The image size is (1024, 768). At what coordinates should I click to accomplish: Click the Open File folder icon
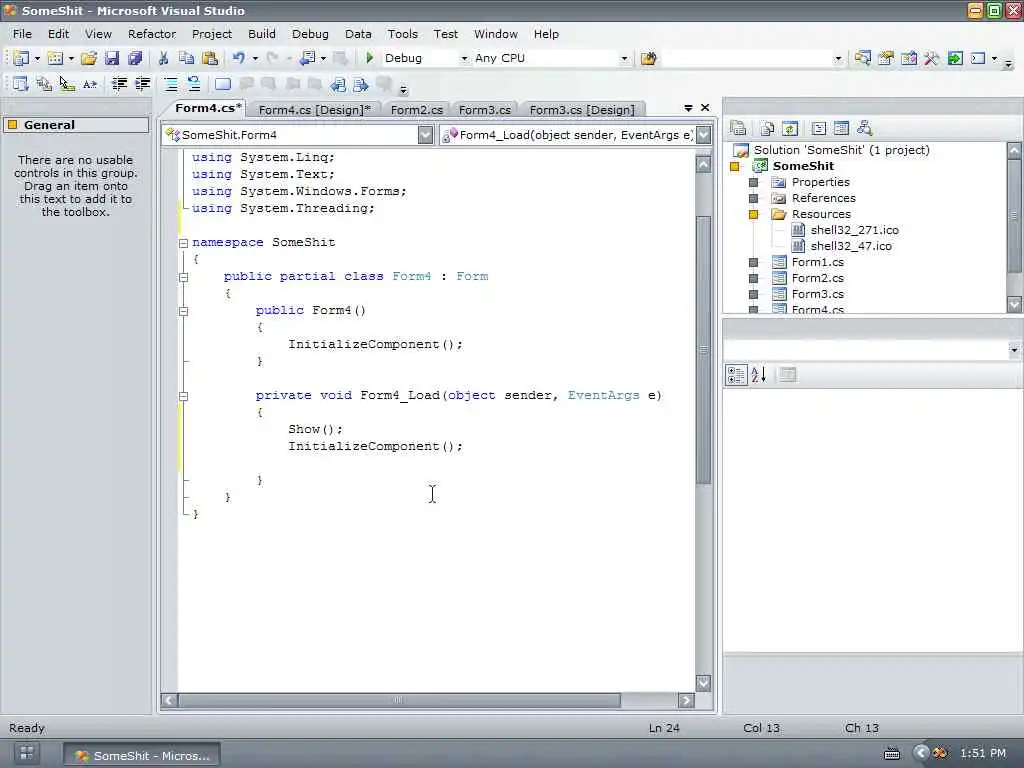[89, 58]
